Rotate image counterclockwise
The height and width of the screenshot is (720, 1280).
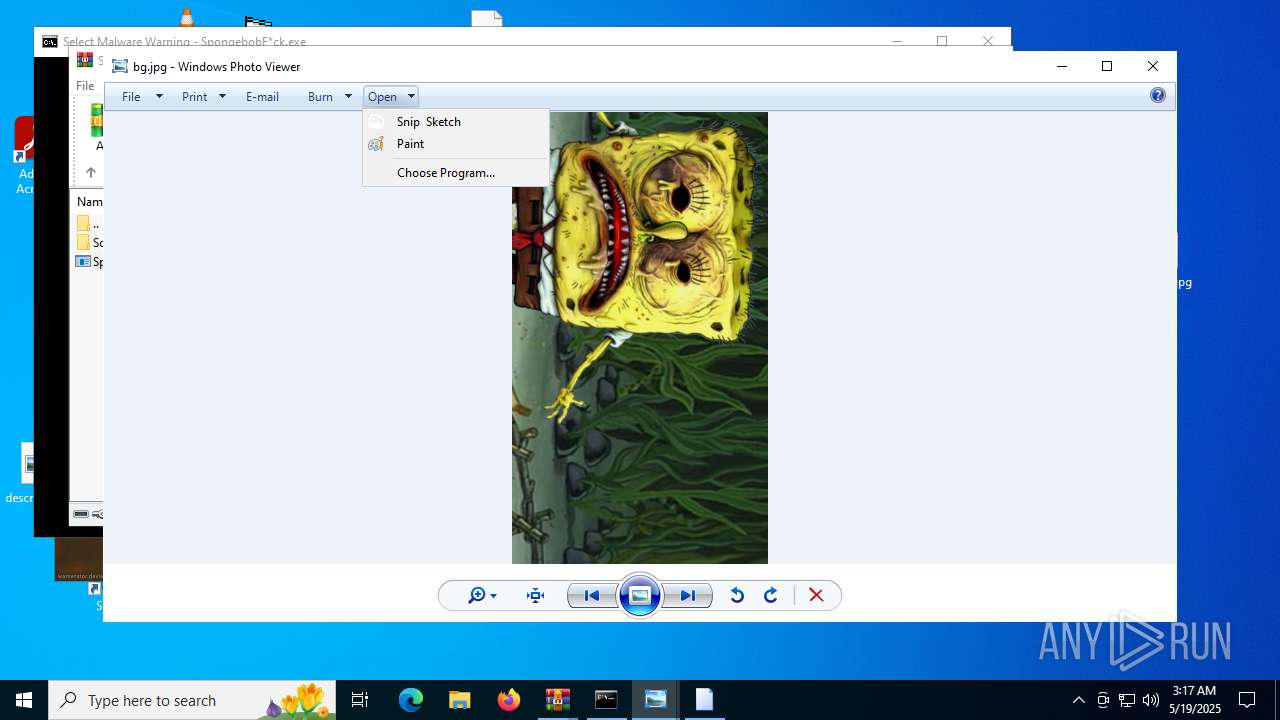(737, 596)
